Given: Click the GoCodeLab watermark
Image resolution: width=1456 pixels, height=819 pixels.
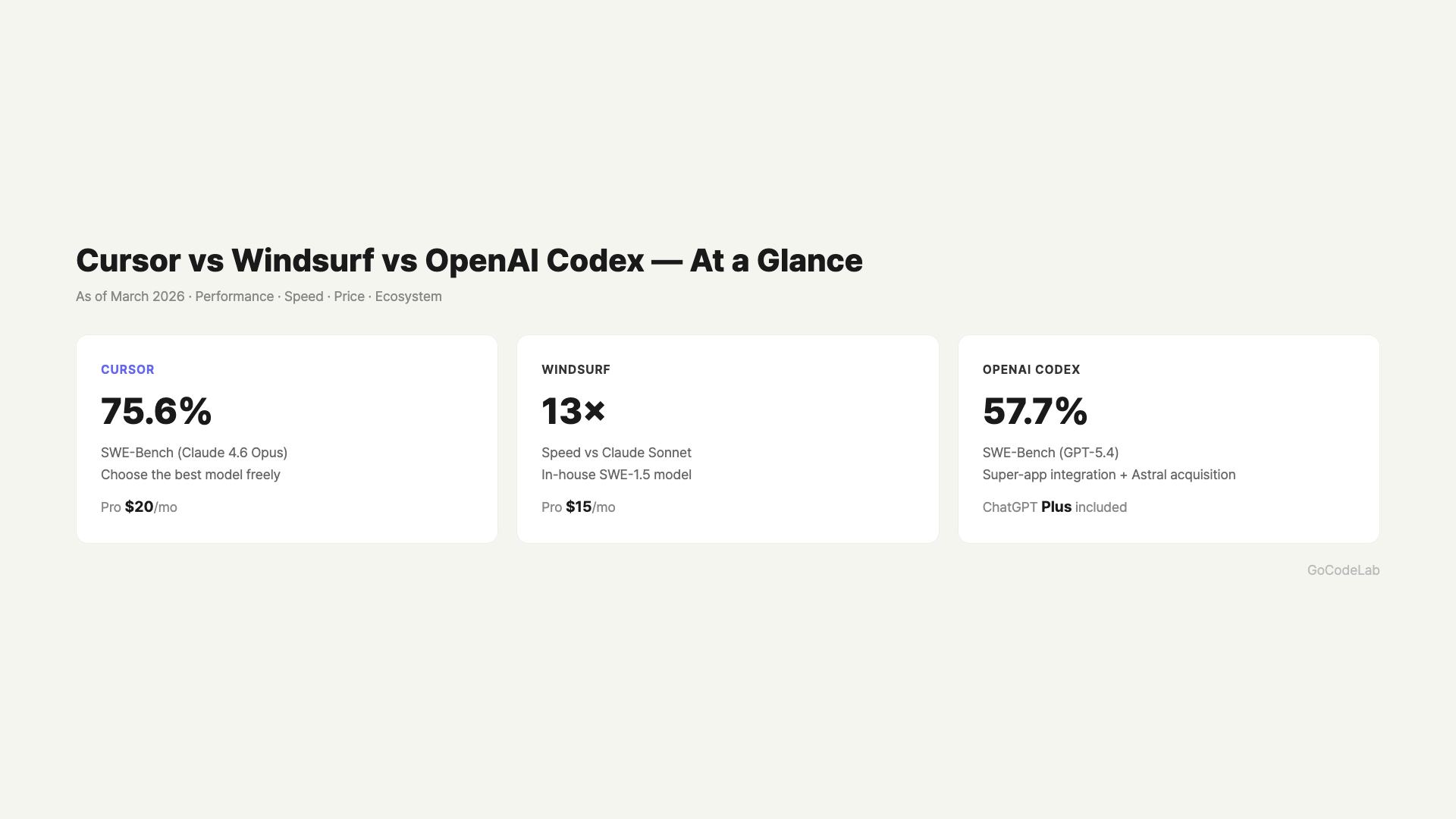Looking at the screenshot, I should (1342, 570).
